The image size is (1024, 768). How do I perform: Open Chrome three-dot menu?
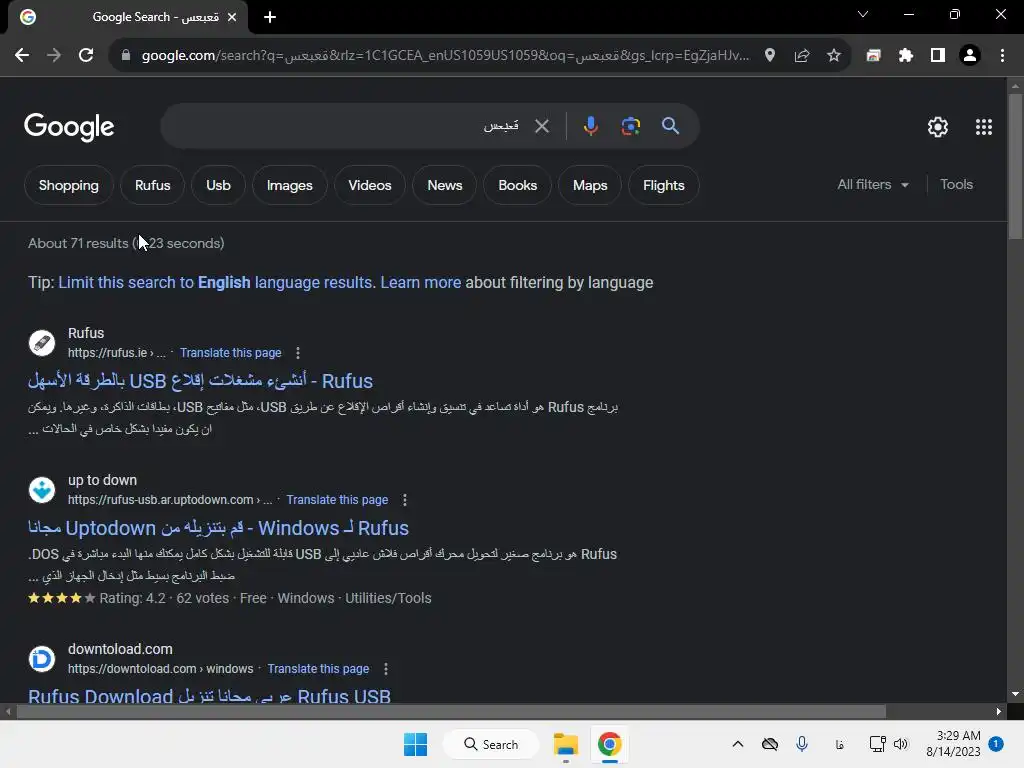pyautogui.click(x=1002, y=56)
